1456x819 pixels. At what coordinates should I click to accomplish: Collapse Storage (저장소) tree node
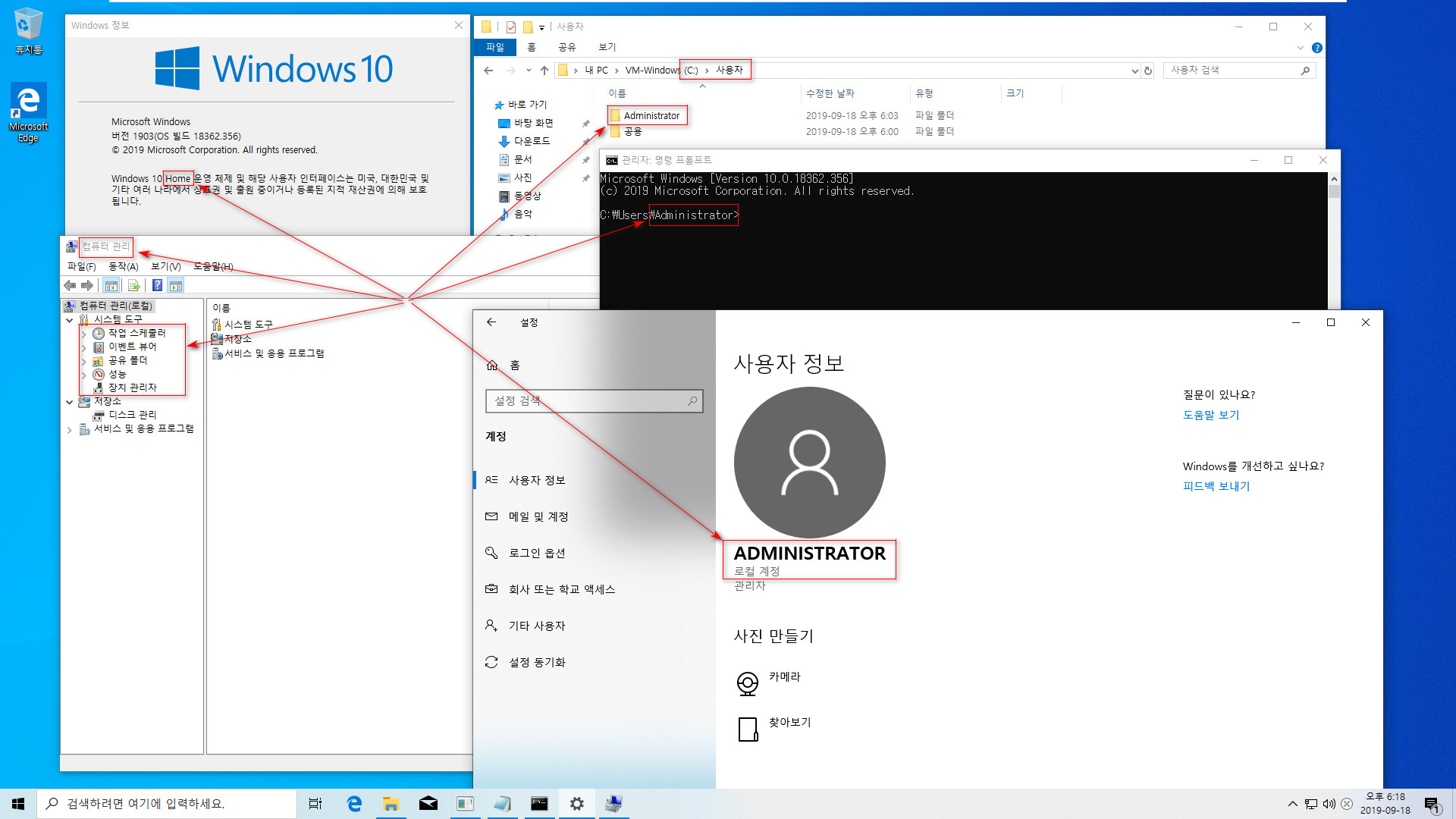70,402
